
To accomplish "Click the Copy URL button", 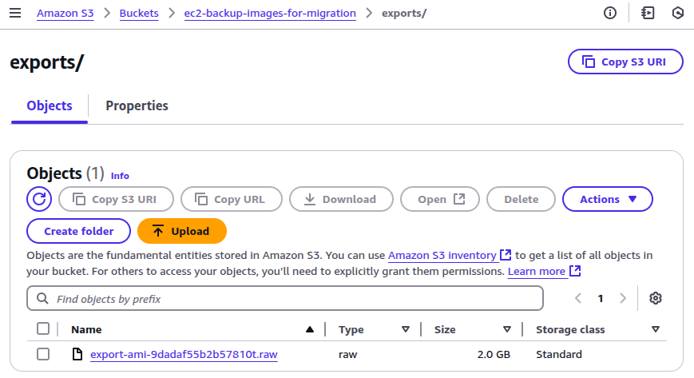I will (231, 199).
